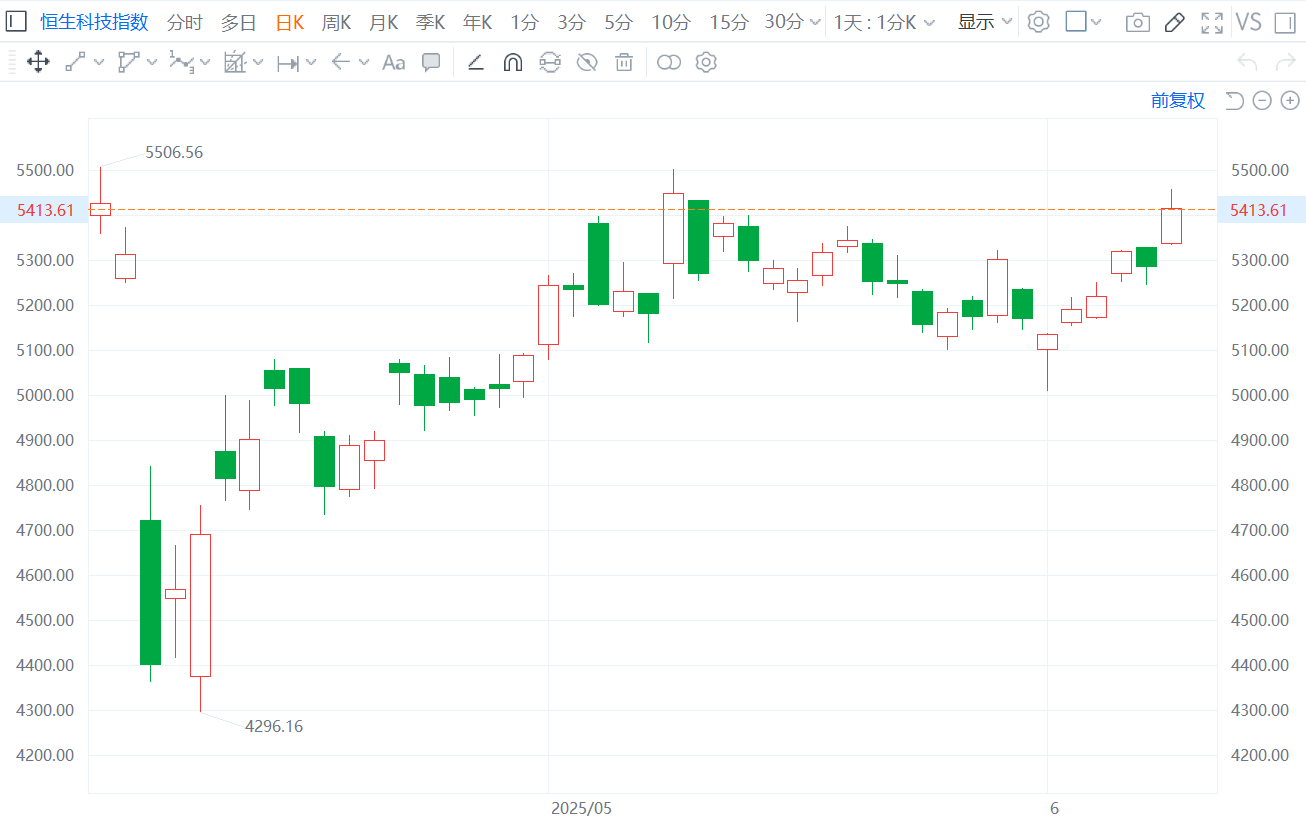Viewport: 1306px width, 834px height.
Task: Select the angle line drawing tool
Action: [x=476, y=62]
